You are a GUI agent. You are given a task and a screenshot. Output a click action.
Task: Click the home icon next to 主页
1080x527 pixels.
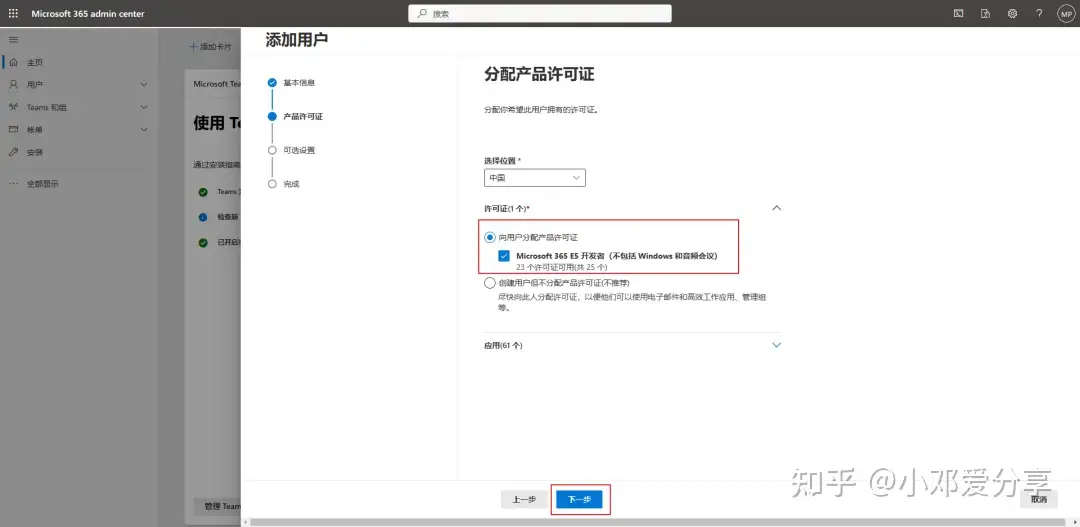[x=13, y=62]
